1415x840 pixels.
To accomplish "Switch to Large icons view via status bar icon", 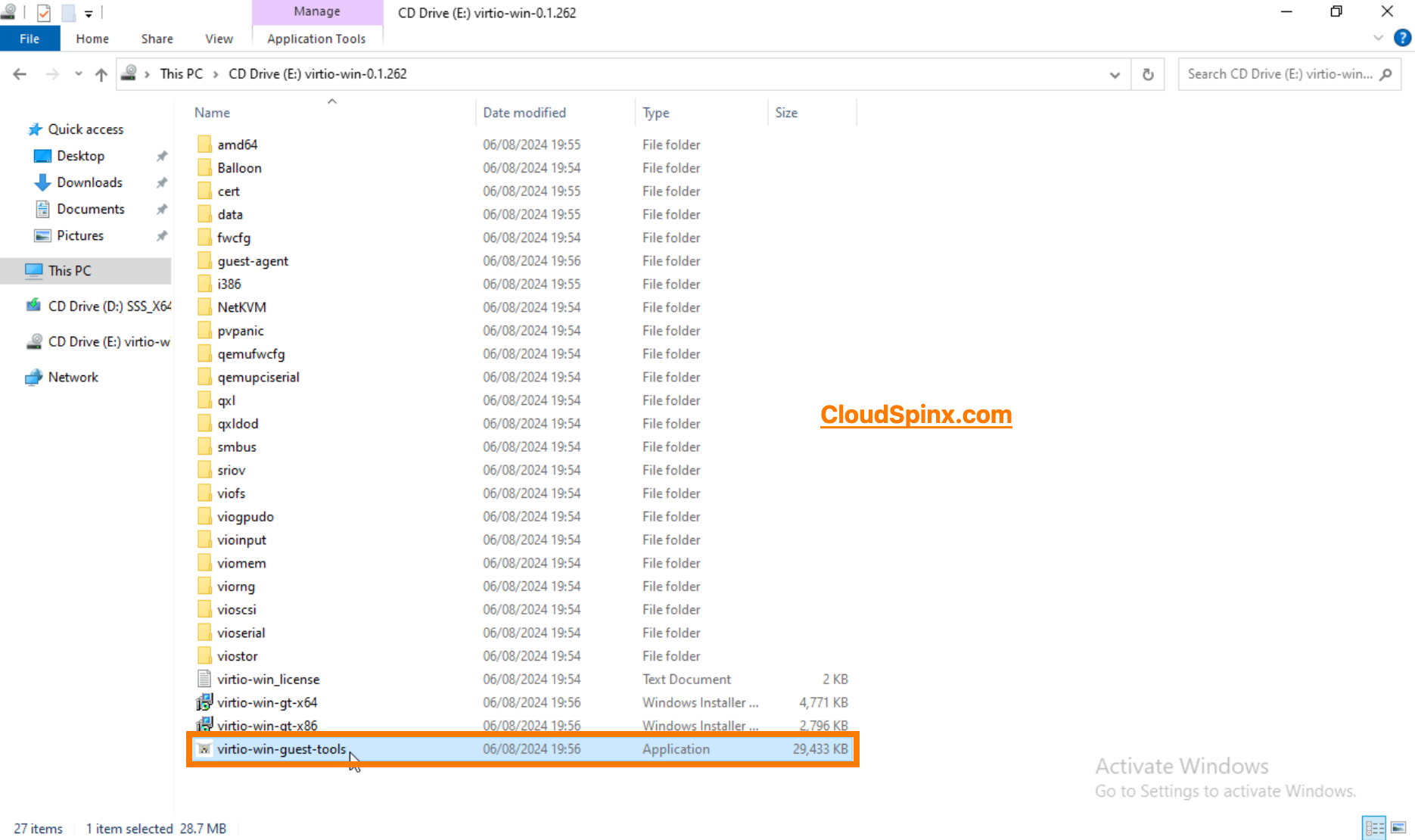I will coord(1398,827).
